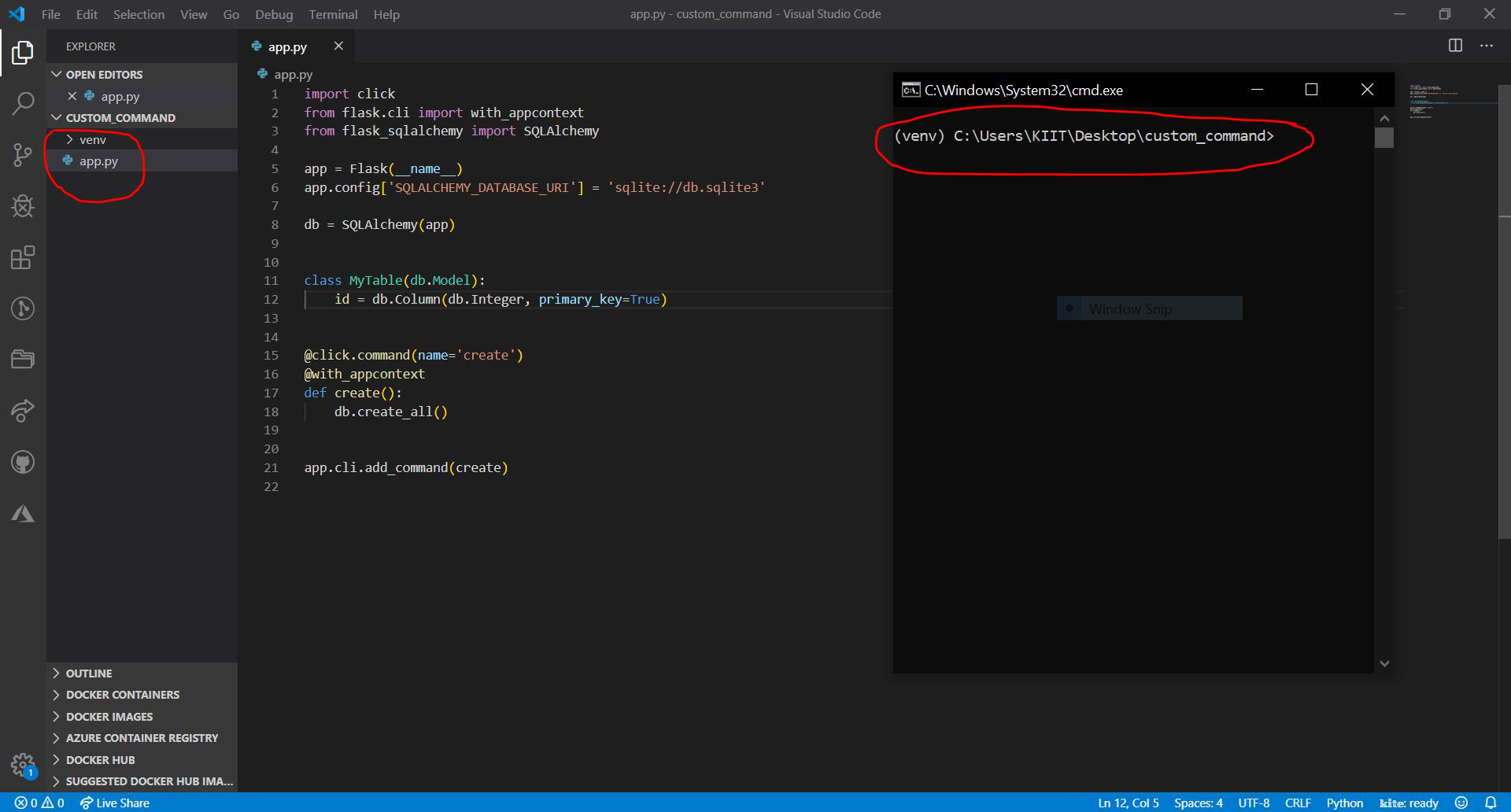Click the VS Code logo icon
This screenshot has height=812, width=1511.
pos(17,14)
